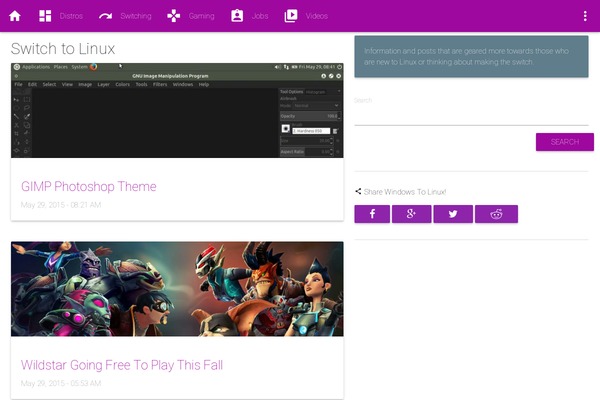
Task: Click the Switching arrow icon
Action: [105, 16]
